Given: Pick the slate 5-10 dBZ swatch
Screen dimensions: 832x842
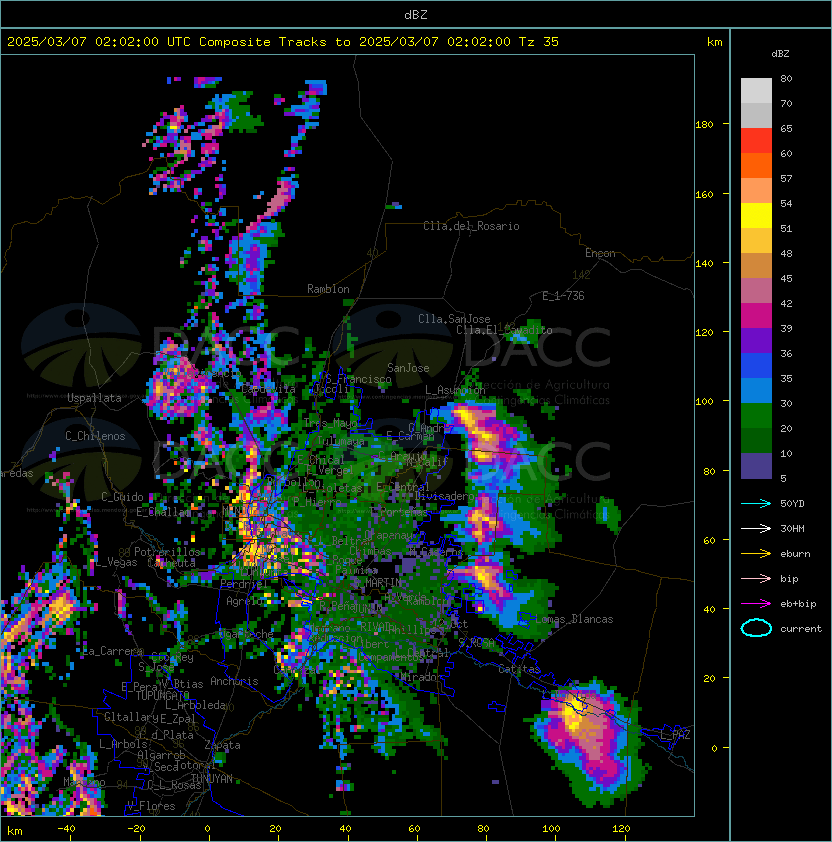Looking at the screenshot, I should pos(756,466).
